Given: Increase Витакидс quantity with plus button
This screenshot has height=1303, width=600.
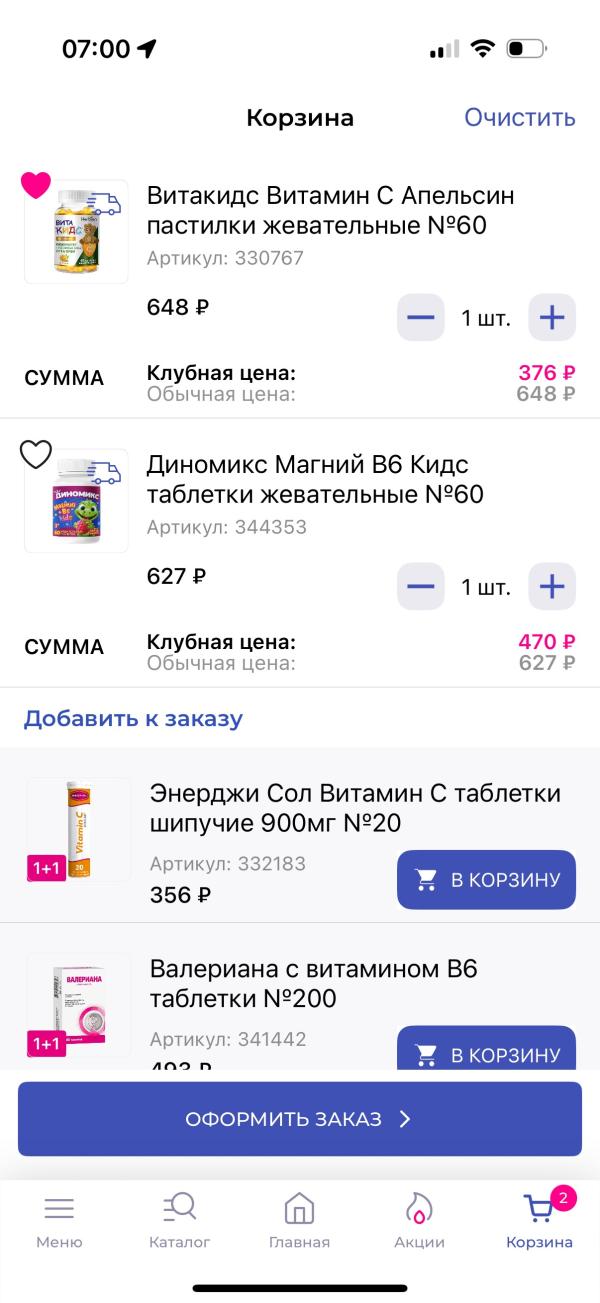Looking at the screenshot, I should (x=551, y=316).
